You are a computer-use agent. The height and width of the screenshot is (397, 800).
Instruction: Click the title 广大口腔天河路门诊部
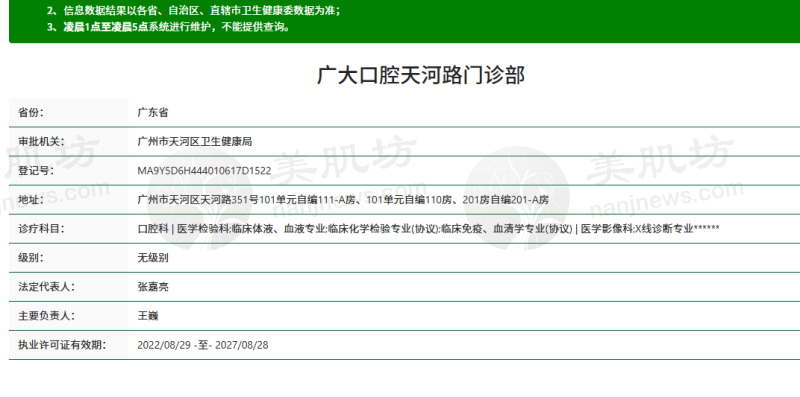[x=421, y=76]
